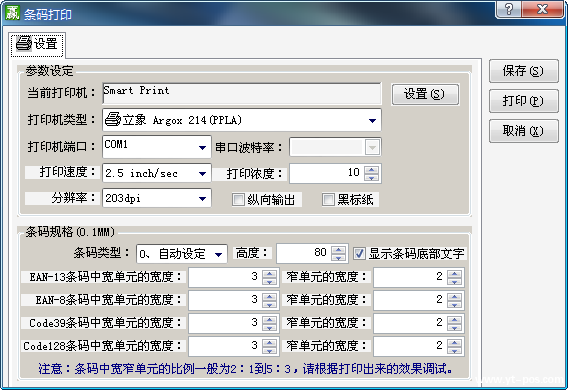Decrease EAN-8 wide unit width

click(269, 305)
